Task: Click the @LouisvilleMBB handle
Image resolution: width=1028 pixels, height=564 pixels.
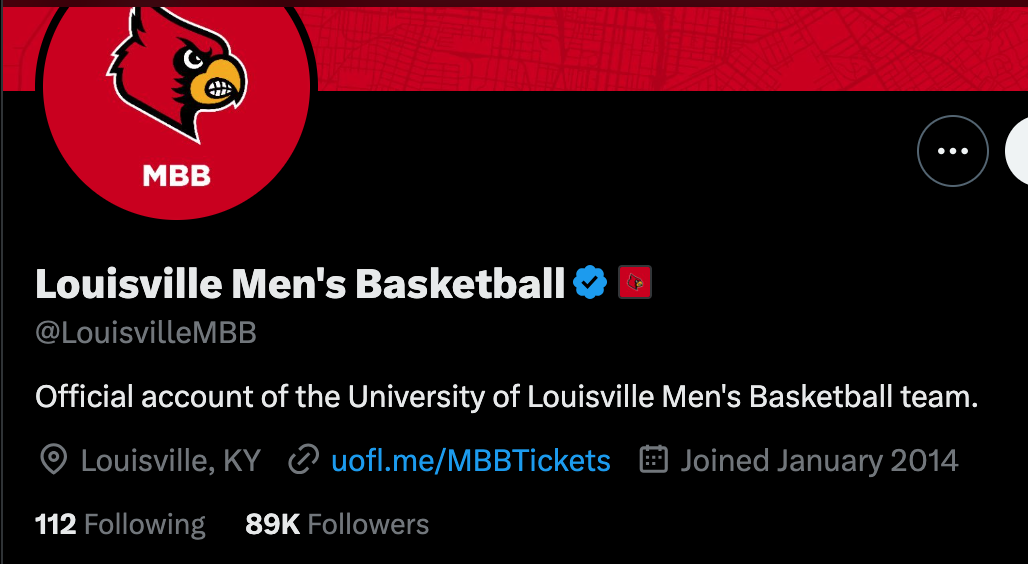Action: pos(146,333)
